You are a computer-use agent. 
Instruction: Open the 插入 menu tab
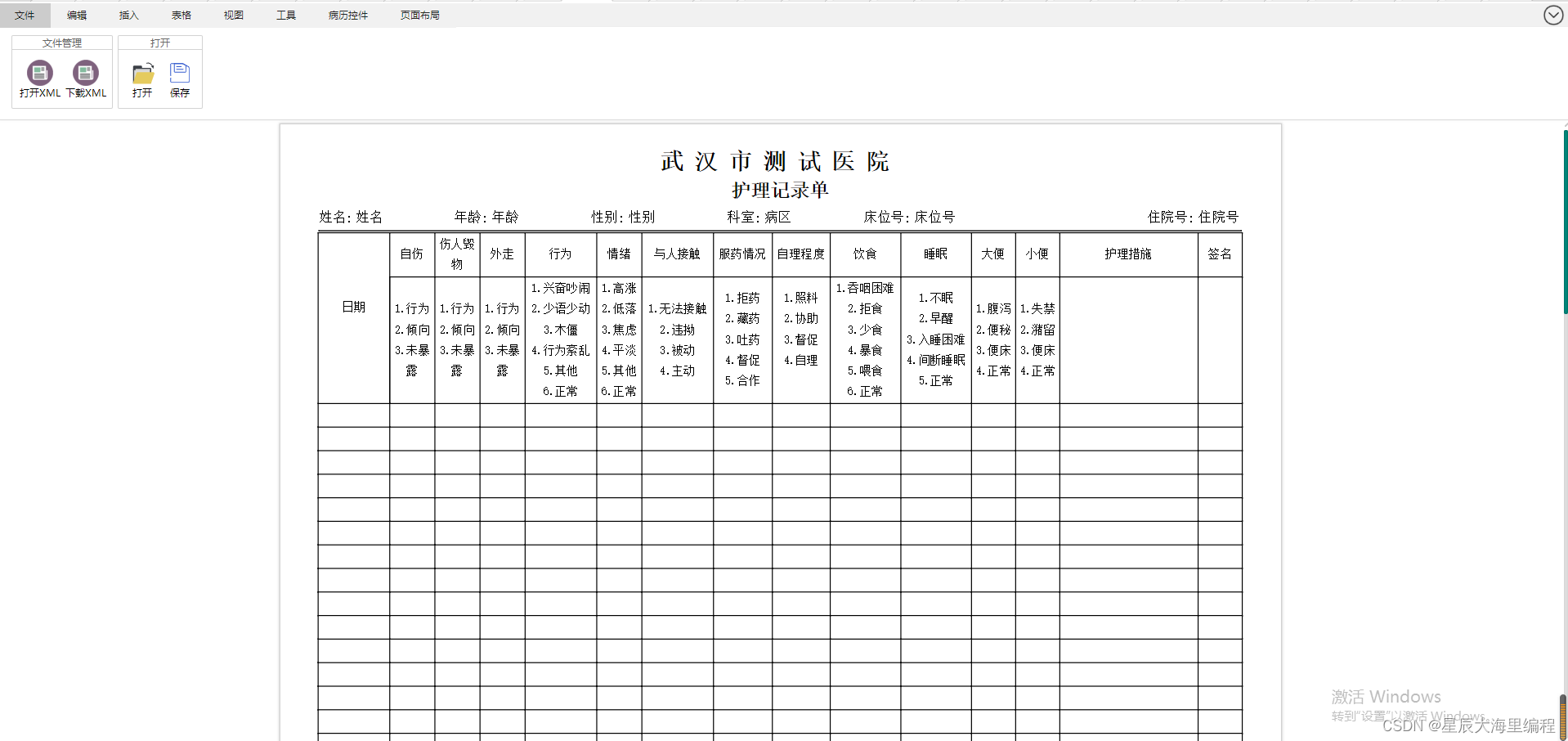129,15
